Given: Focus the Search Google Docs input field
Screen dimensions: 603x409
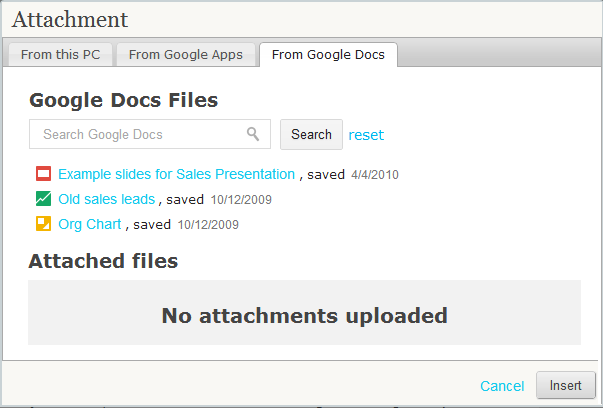Looking at the screenshot, I should 150,134.
